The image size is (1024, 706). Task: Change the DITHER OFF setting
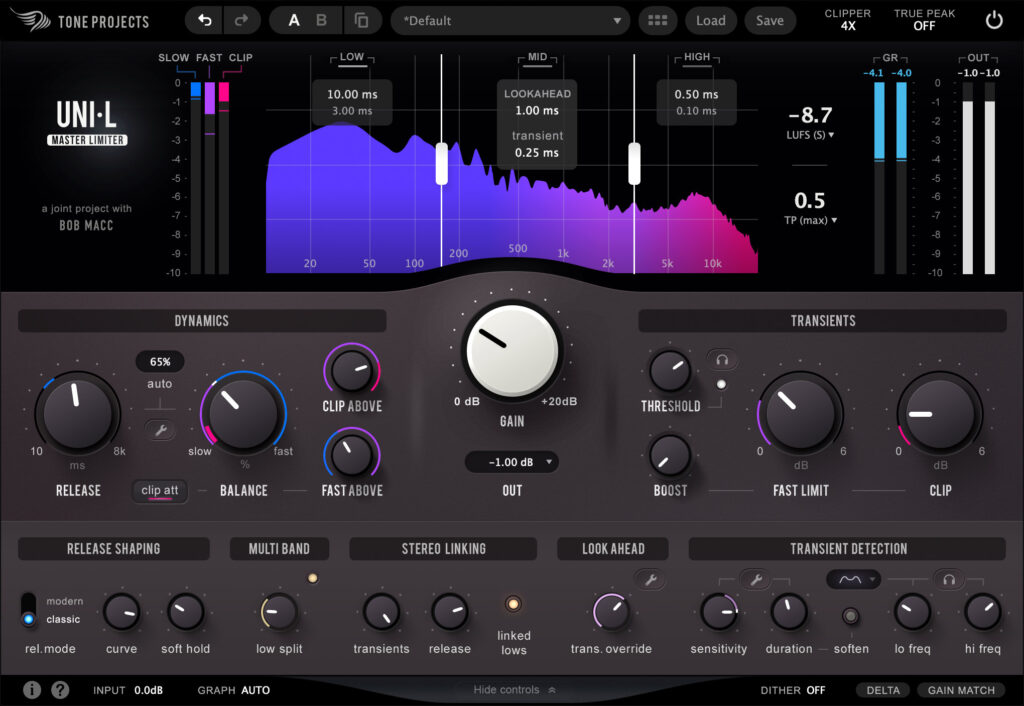(793, 690)
